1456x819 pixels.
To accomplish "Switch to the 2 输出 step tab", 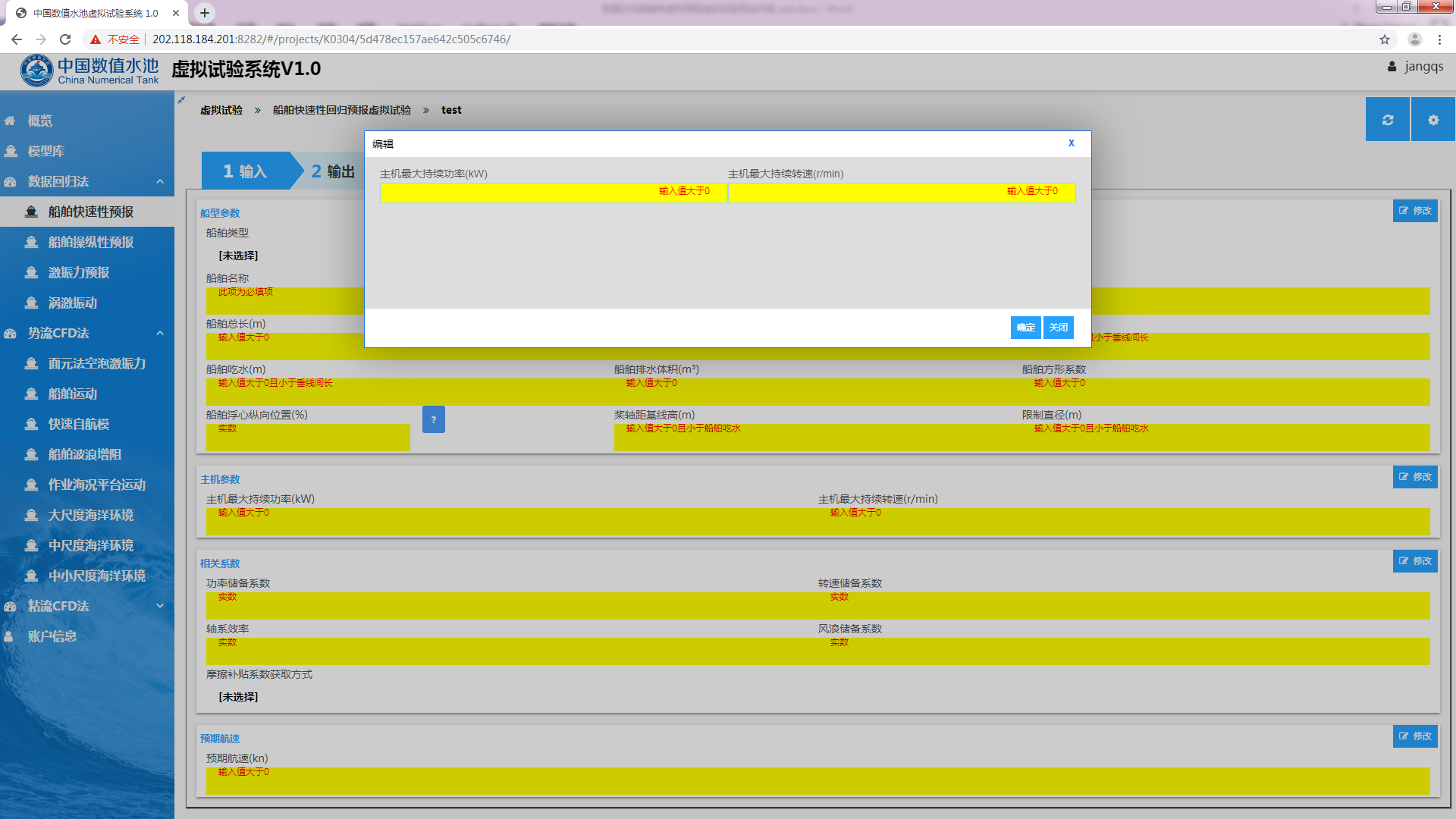I will 332,171.
